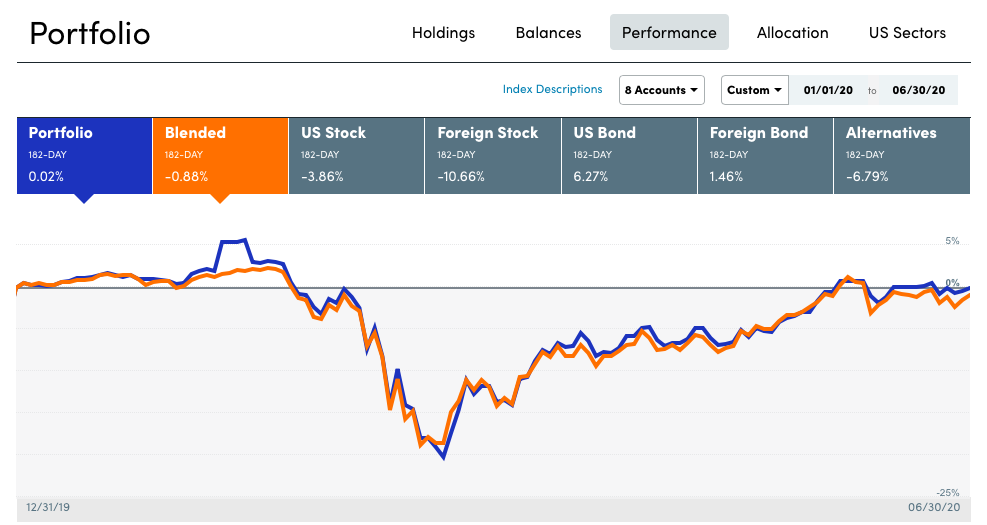
Task: Enable the US Bond index tile
Action: click(628, 155)
